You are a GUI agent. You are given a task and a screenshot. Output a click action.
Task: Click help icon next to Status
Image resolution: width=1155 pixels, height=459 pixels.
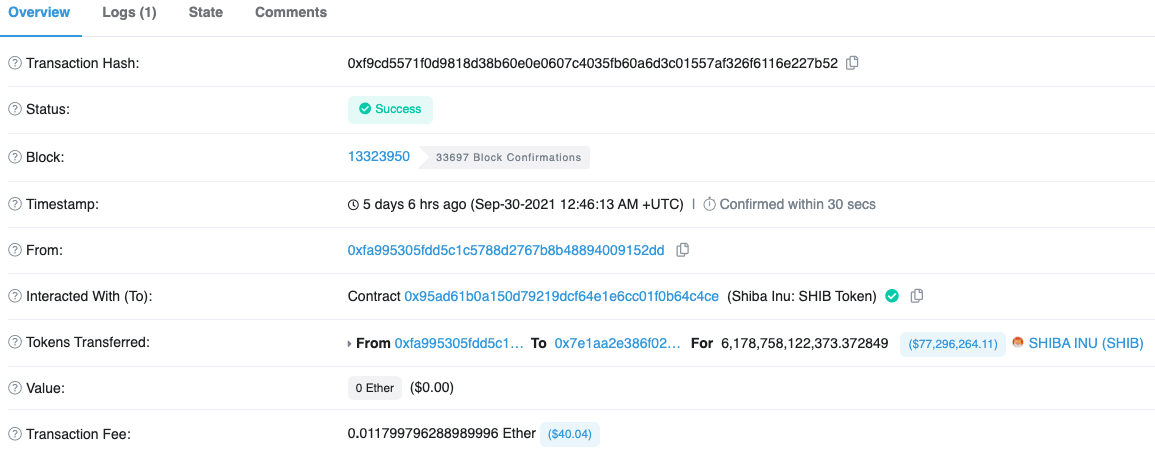(x=15, y=109)
